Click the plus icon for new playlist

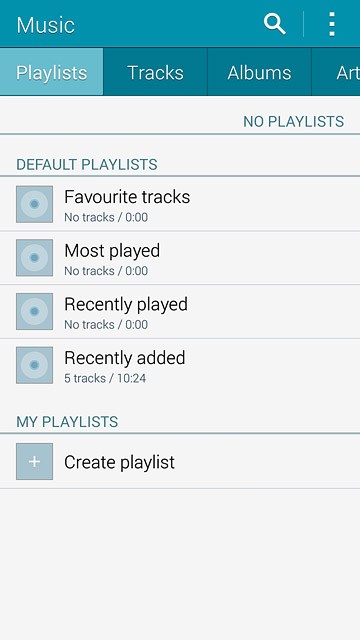click(34, 462)
